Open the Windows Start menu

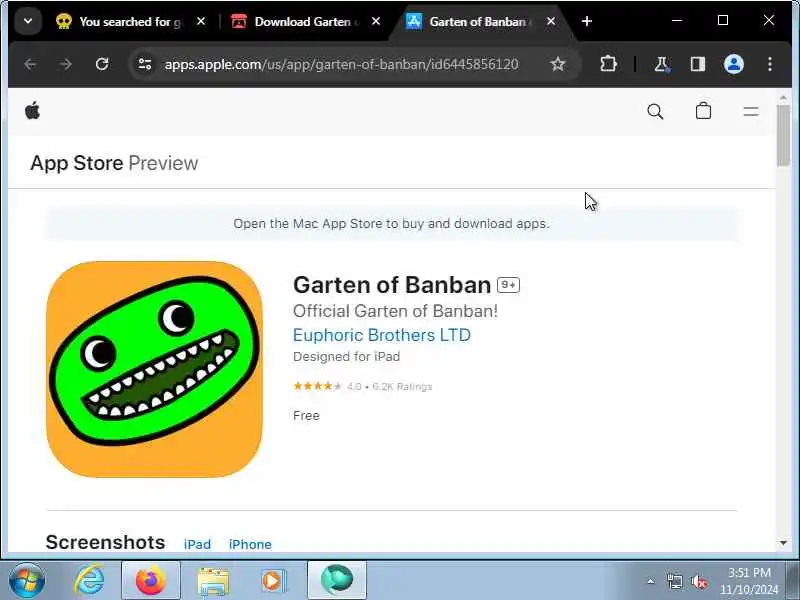point(27,580)
